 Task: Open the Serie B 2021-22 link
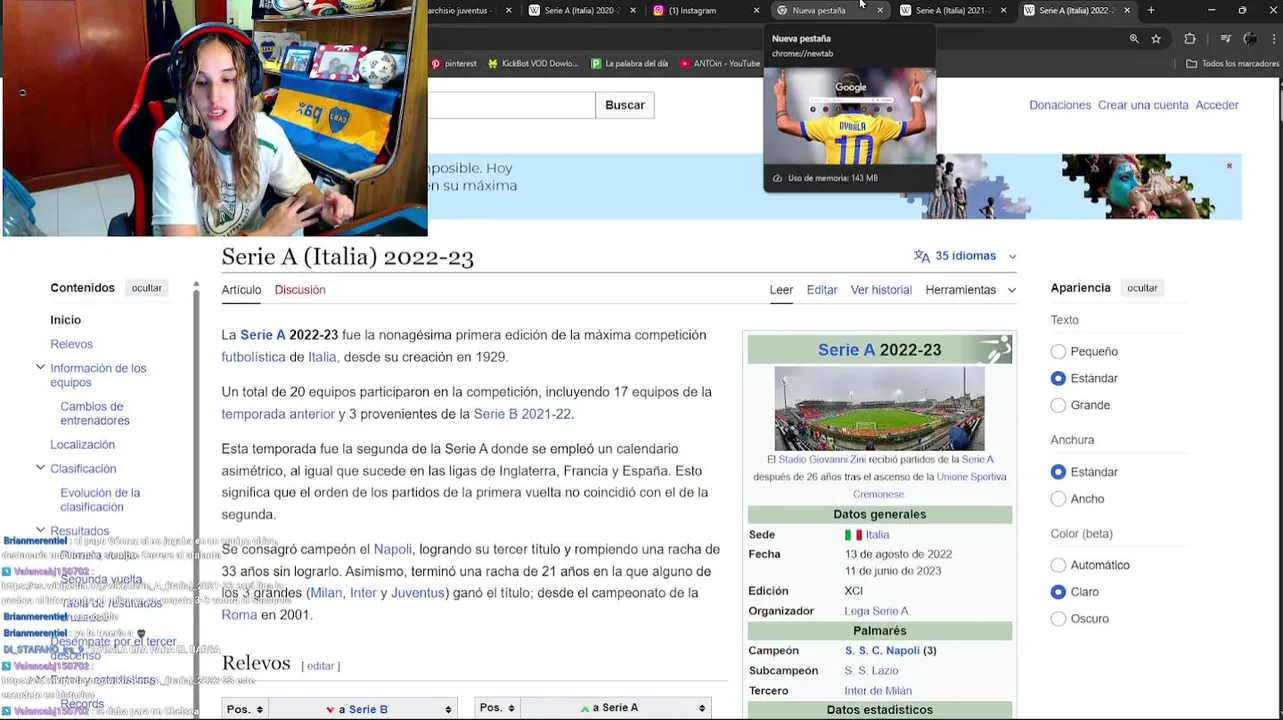click(522, 414)
